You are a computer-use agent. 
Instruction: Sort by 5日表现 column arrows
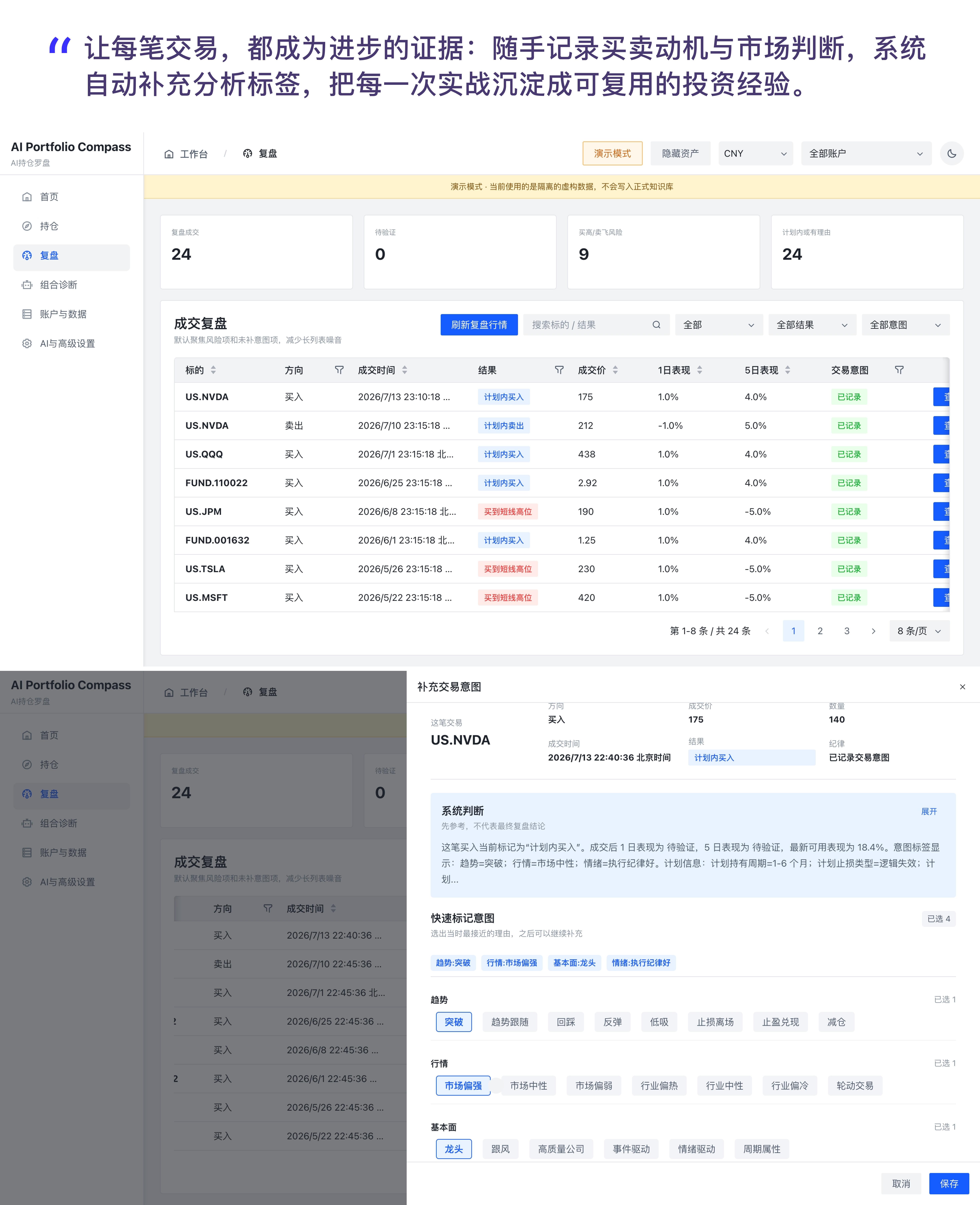pyautogui.click(x=787, y=370)
